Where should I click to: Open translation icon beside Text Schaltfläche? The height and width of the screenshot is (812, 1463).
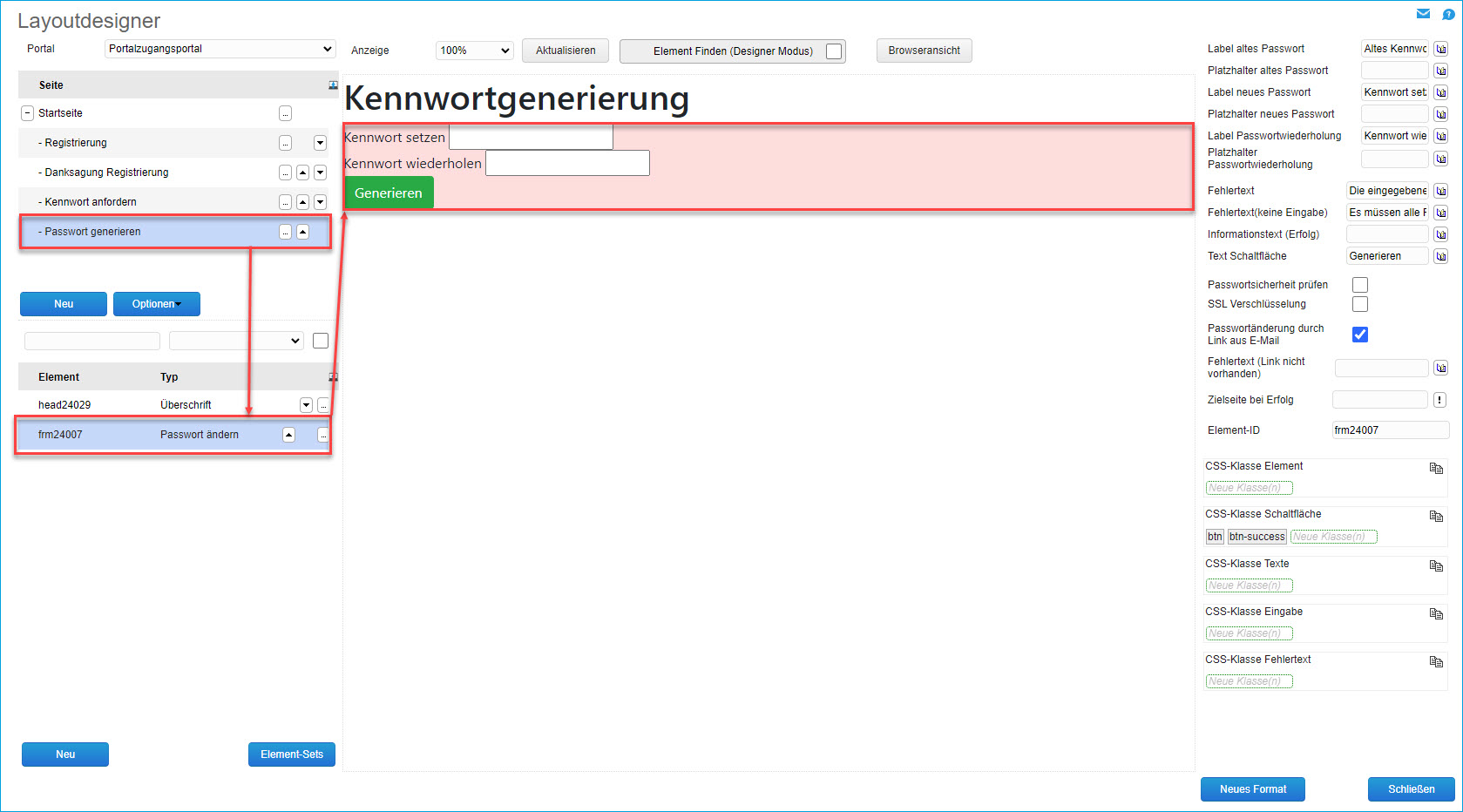tap(1441, 256)
